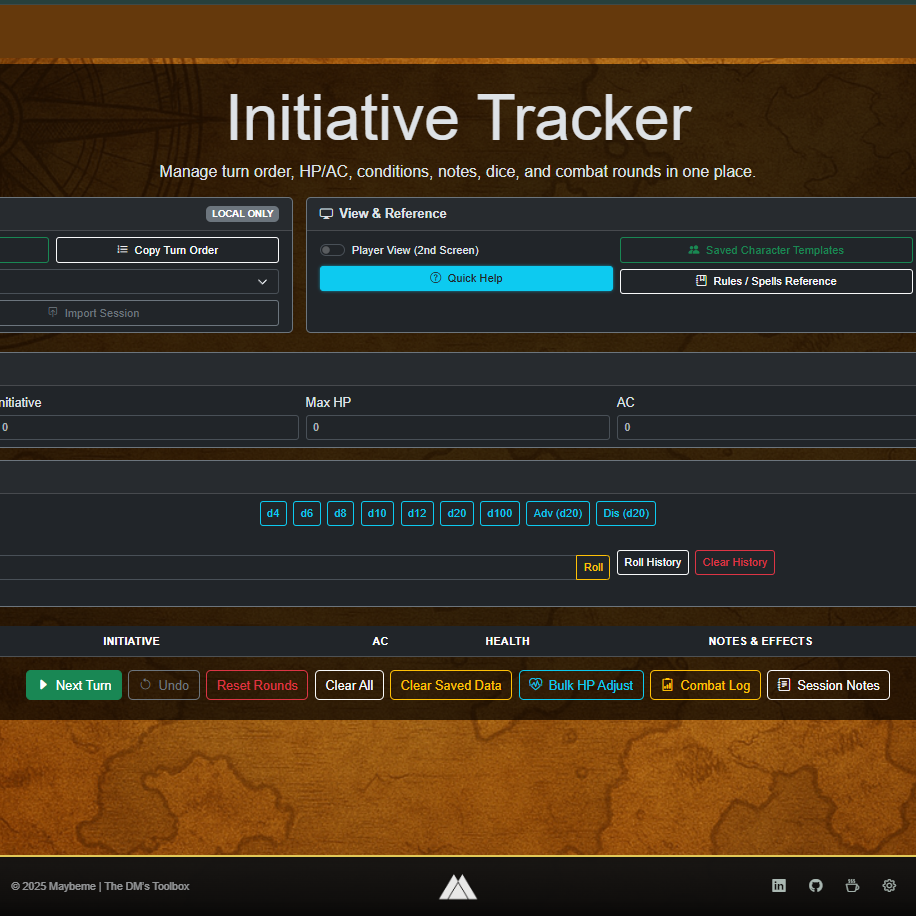This screenshot has height=916, width=916.
Task: Open Session Notes
Action: (828, 685)
